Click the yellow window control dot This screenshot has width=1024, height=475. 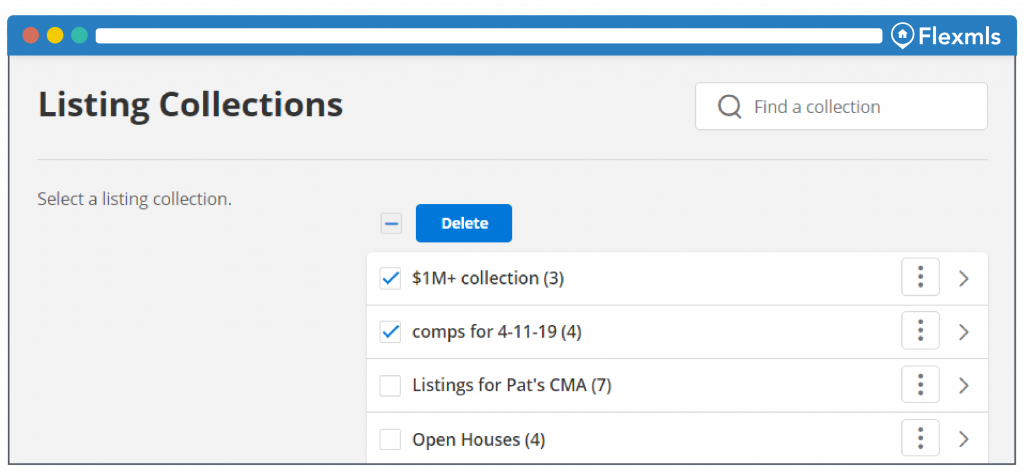56,35
